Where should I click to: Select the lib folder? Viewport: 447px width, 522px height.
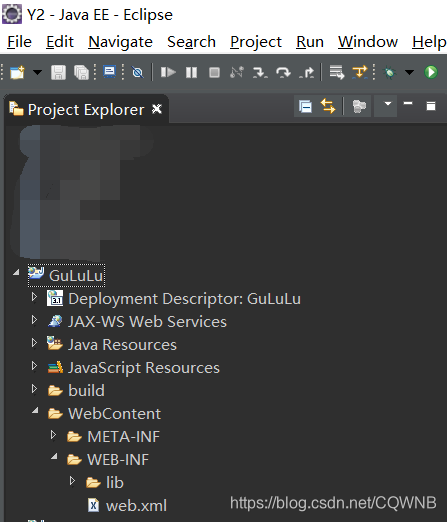(x=115, y=483)
